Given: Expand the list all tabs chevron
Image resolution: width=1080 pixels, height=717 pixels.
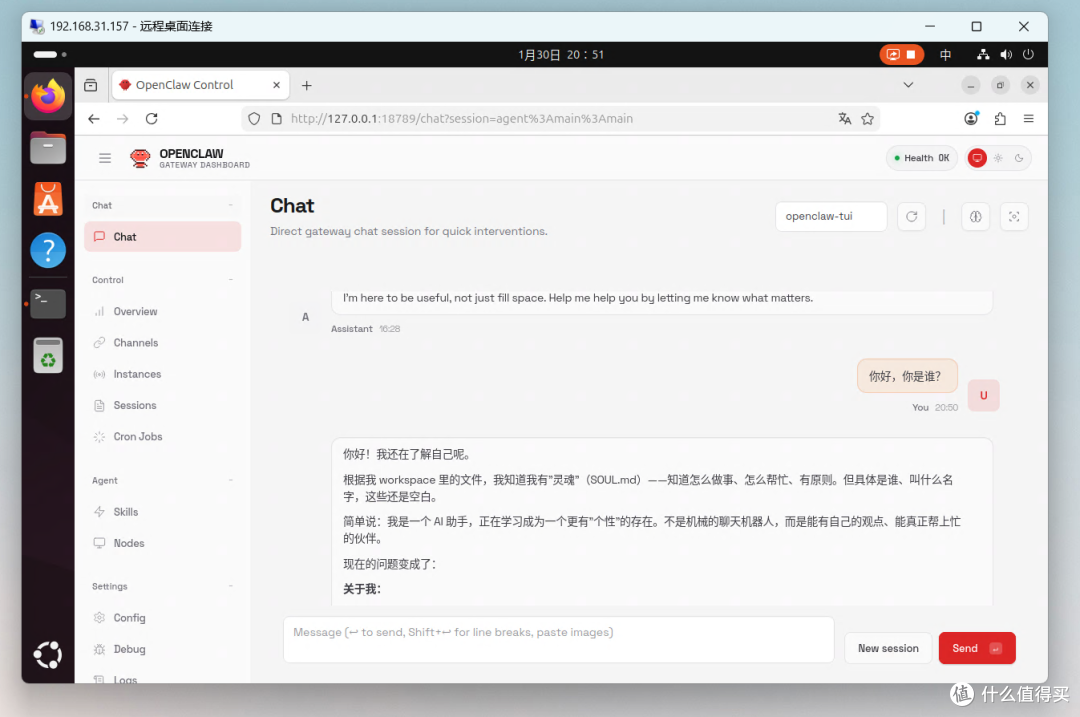Looking at the screenshot, I should [x=908, y=85].
